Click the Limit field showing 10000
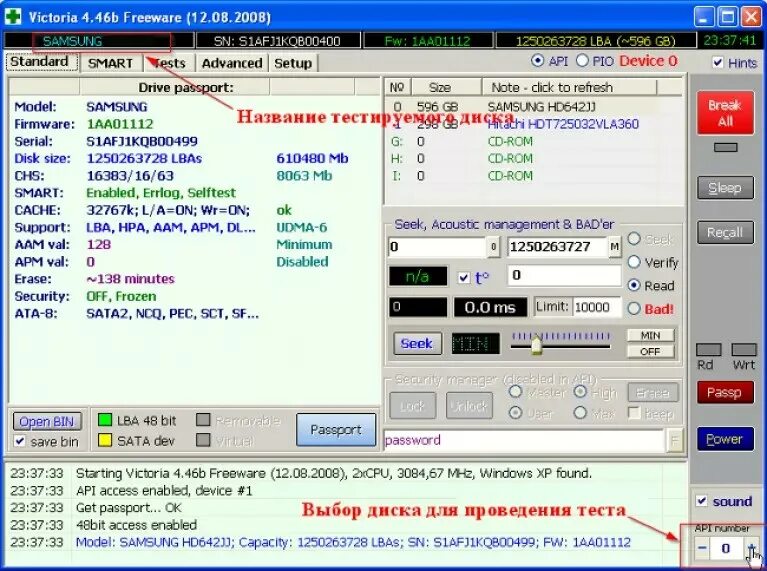Viewport: 767px width, 571px height. pyautogui.click(x=597, y=307)
